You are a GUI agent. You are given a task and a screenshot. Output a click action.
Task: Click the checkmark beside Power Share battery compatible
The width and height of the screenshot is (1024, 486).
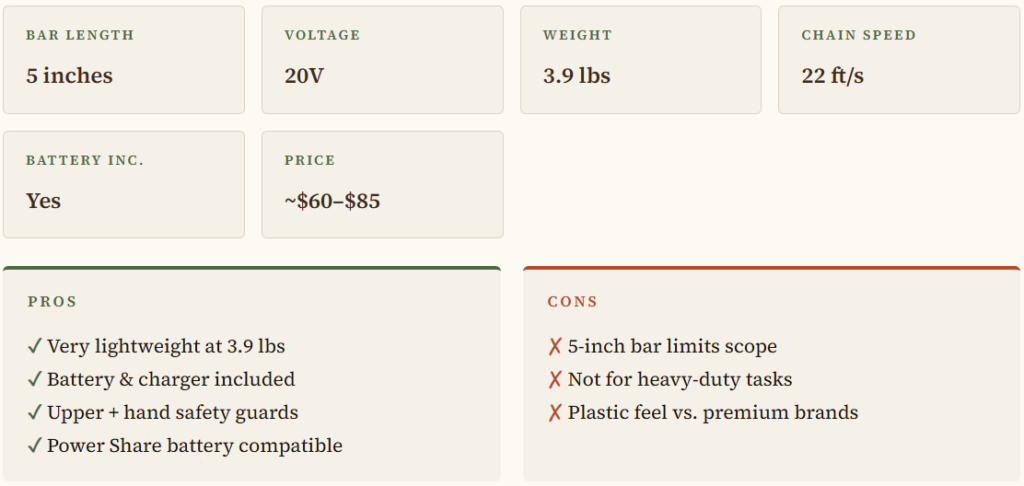click(x=35, y=446)
